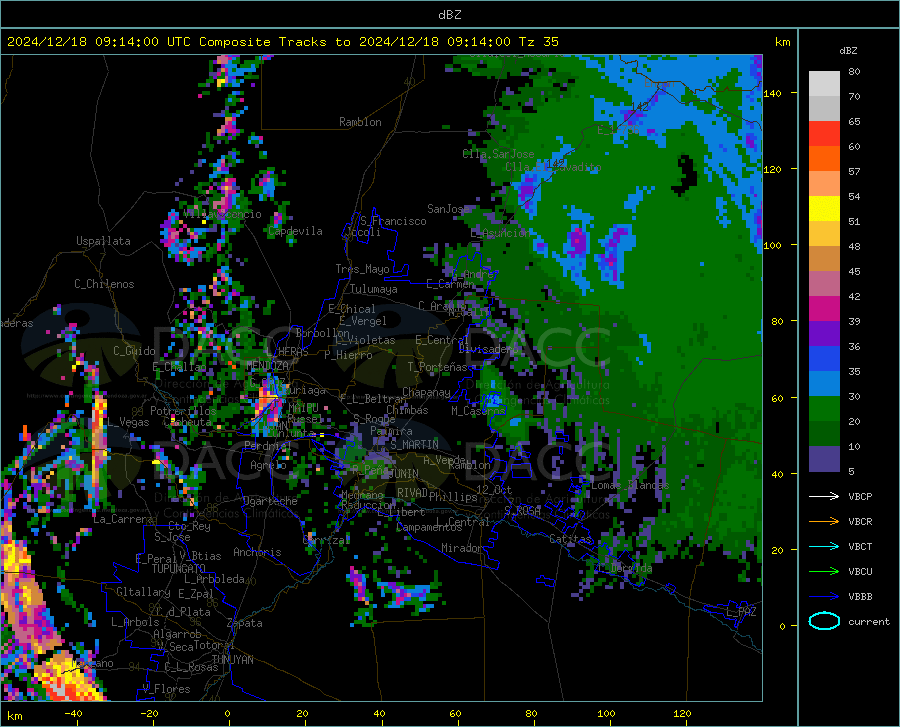Image resolution: width=900 pixels, height=727 pixels.
Task: Select the Mirador place label
Action: [462, 548]
